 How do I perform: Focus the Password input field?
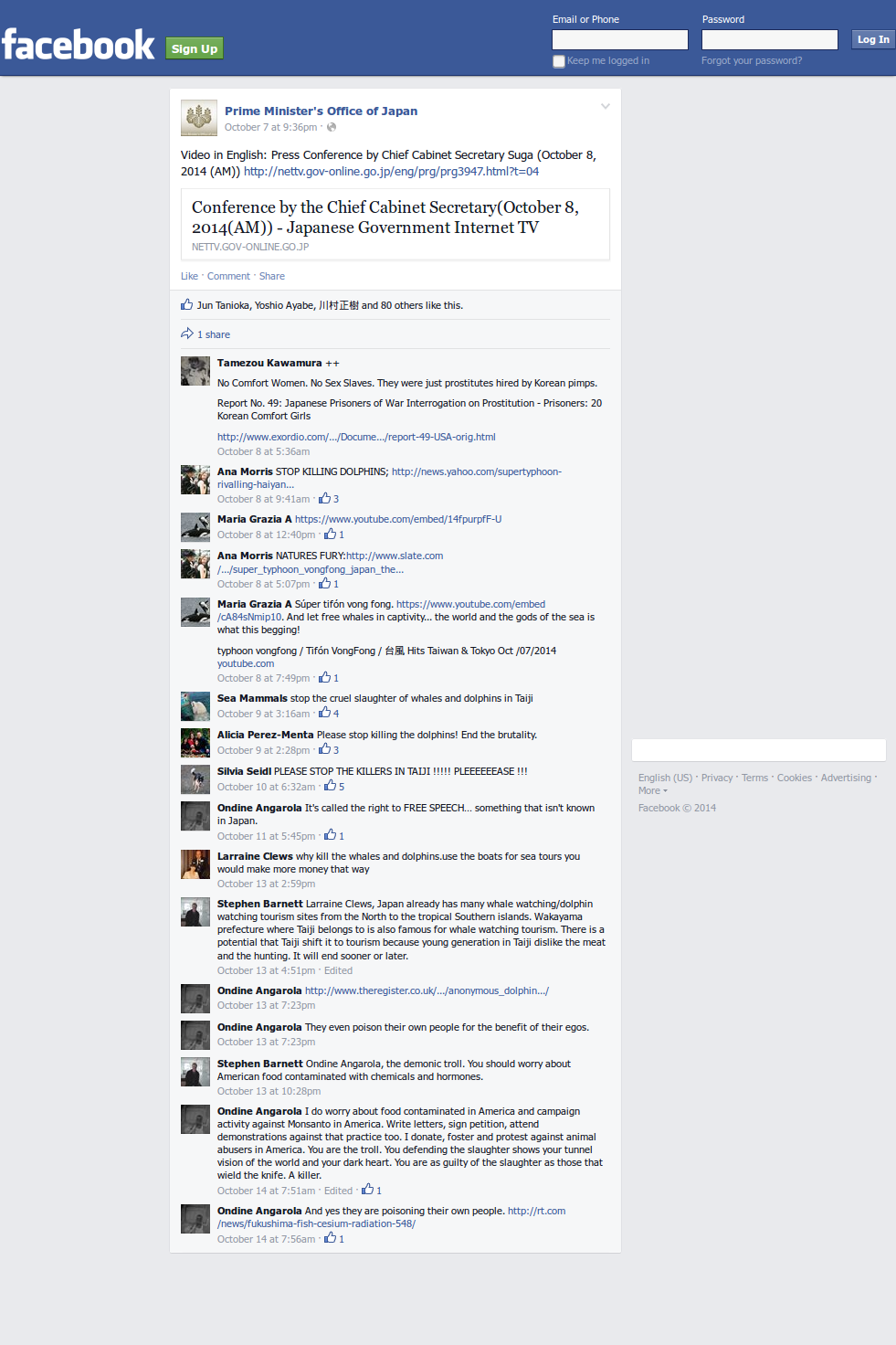[x=770, y=39]
